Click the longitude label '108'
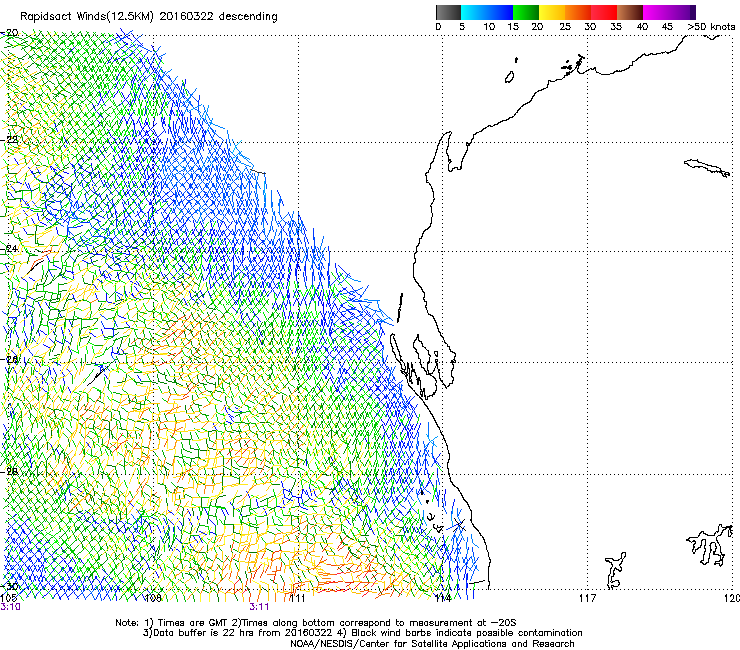The width and height of the screenshot is (740, 650). (153, 599)
